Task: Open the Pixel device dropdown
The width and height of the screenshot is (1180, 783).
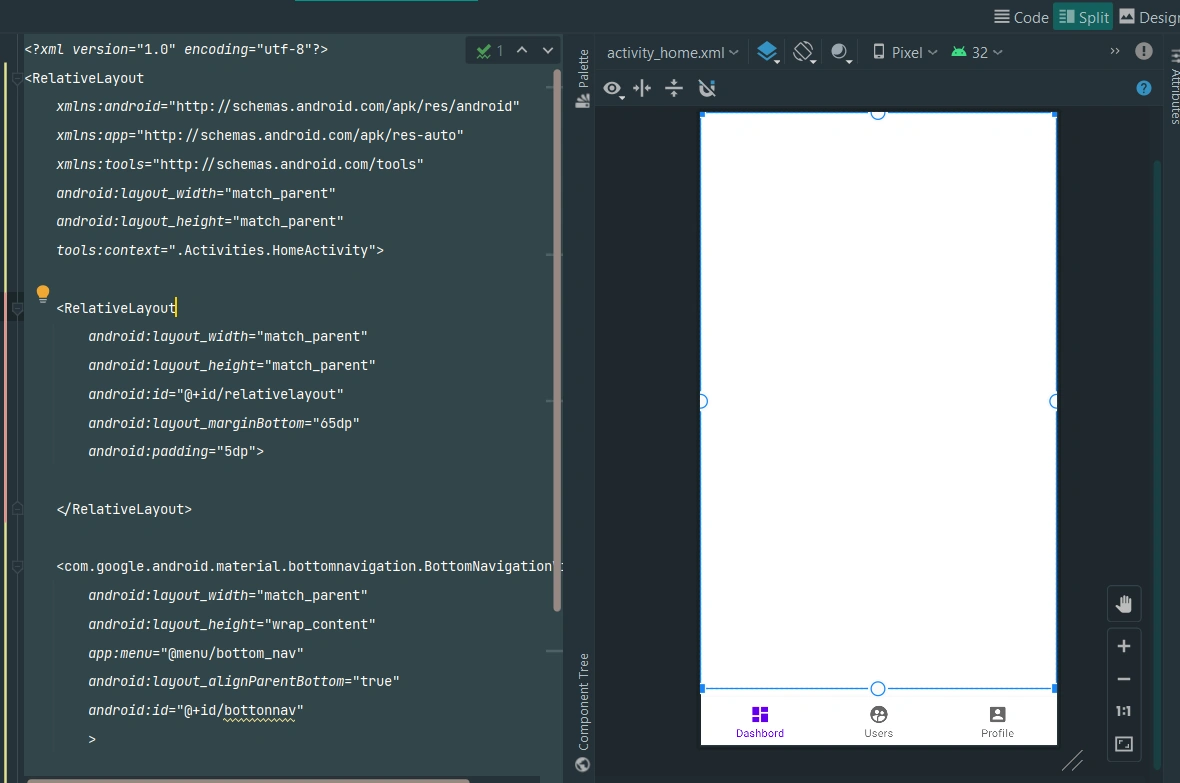Action: pyautogui.click(x=905, y=53)
